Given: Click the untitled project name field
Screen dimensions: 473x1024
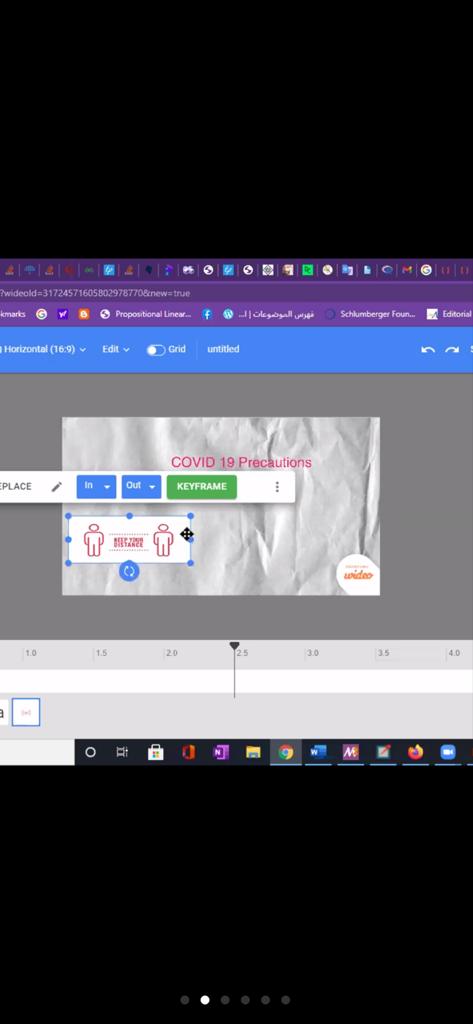Looking at the screenshot, I should pyautogui.click(x=223, y=349).
